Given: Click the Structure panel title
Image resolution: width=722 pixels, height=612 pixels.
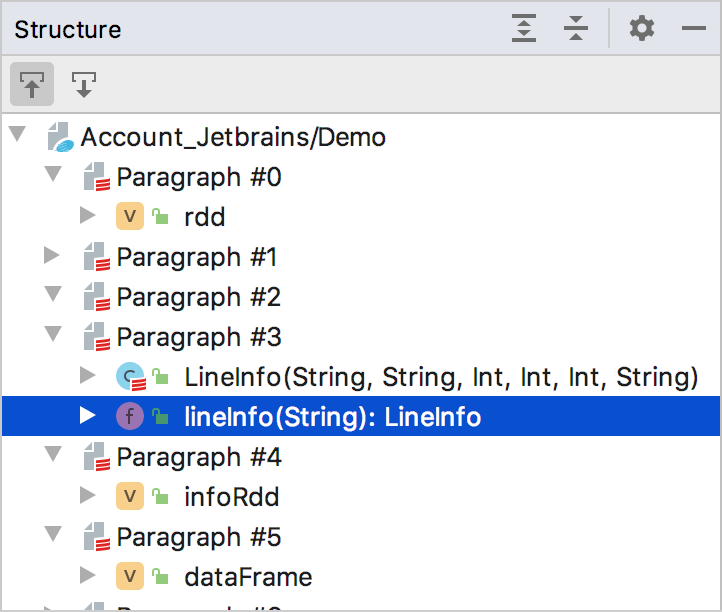Looking at the screenshot, I should tap(67, 29).
